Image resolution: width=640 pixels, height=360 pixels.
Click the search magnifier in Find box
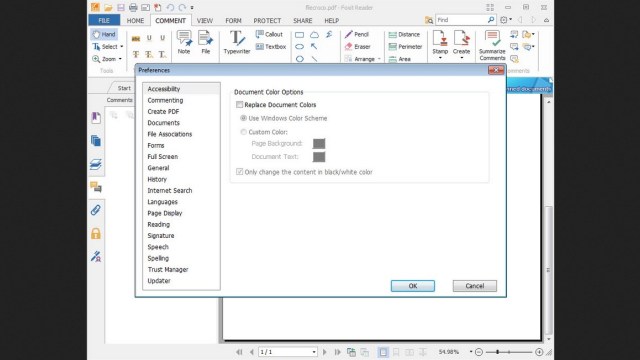point(491,20)
